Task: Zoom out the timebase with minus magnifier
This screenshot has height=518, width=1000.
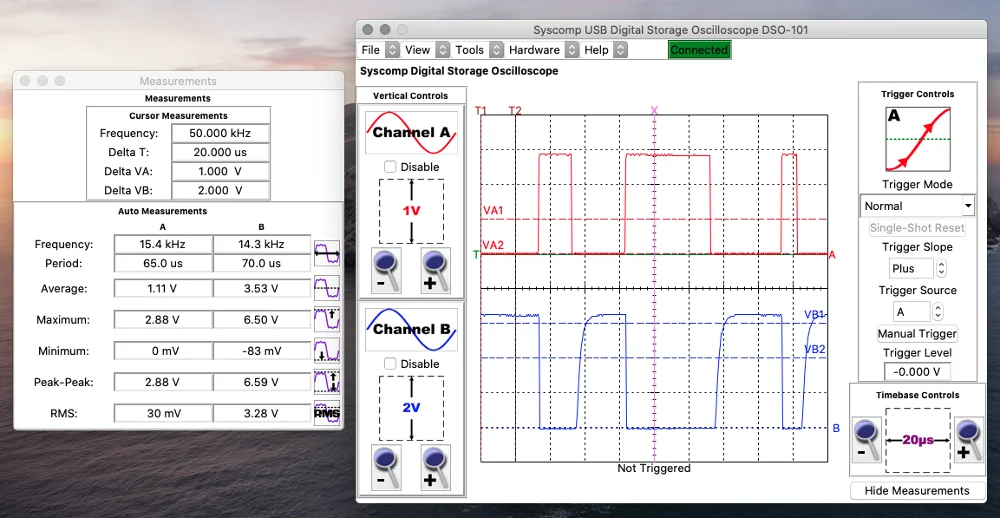Action: click(x=866, y=440)
